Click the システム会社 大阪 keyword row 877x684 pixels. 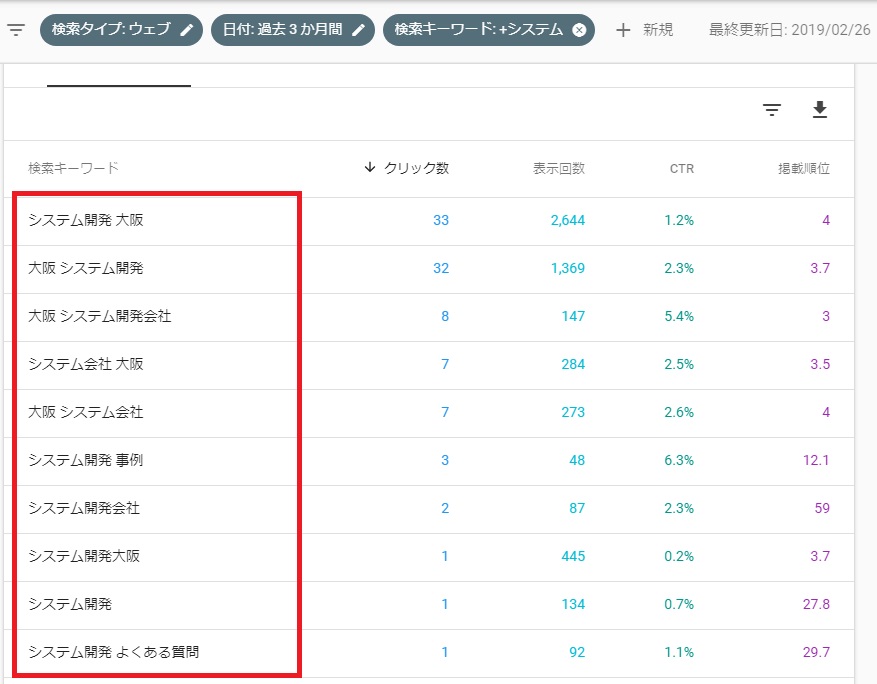click(86, 364)
